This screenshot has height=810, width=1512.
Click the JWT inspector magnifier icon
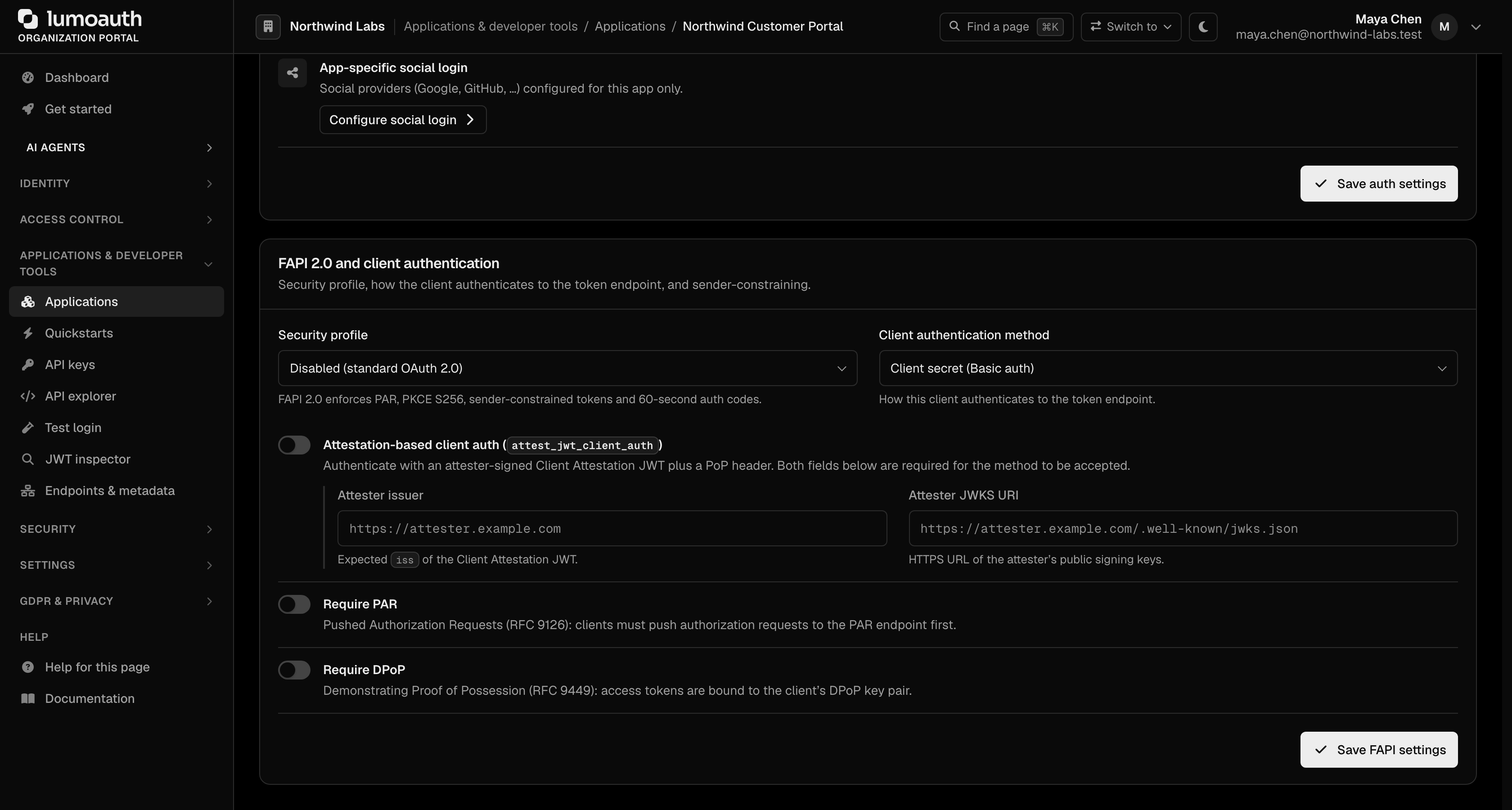tap(27, 459)
